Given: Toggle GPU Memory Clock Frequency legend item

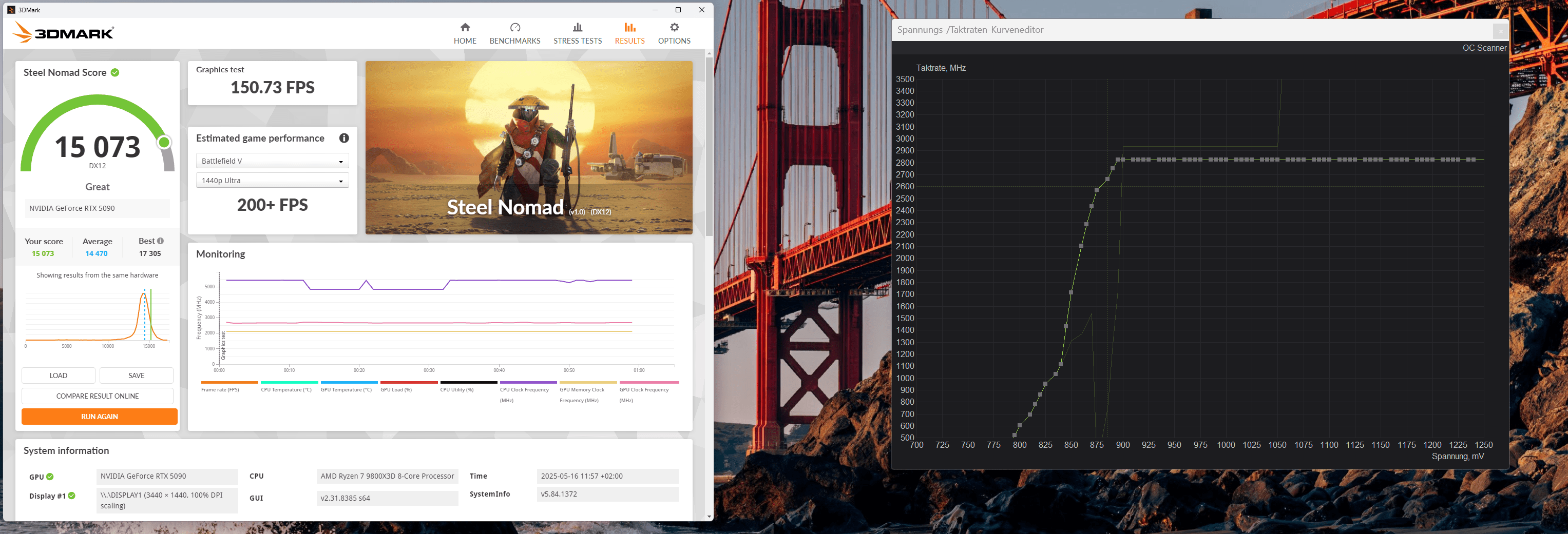Looking at the screenshot, I should pos(587,392).
